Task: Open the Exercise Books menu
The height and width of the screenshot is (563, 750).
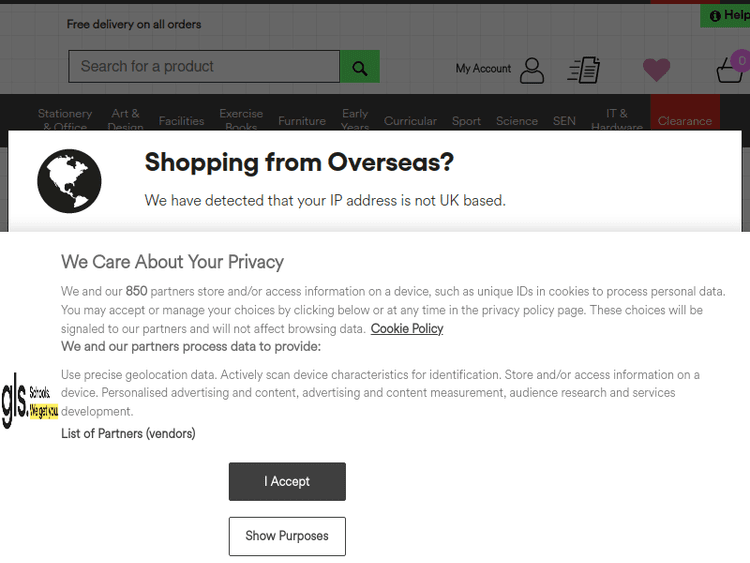Action: pos(241,120)
